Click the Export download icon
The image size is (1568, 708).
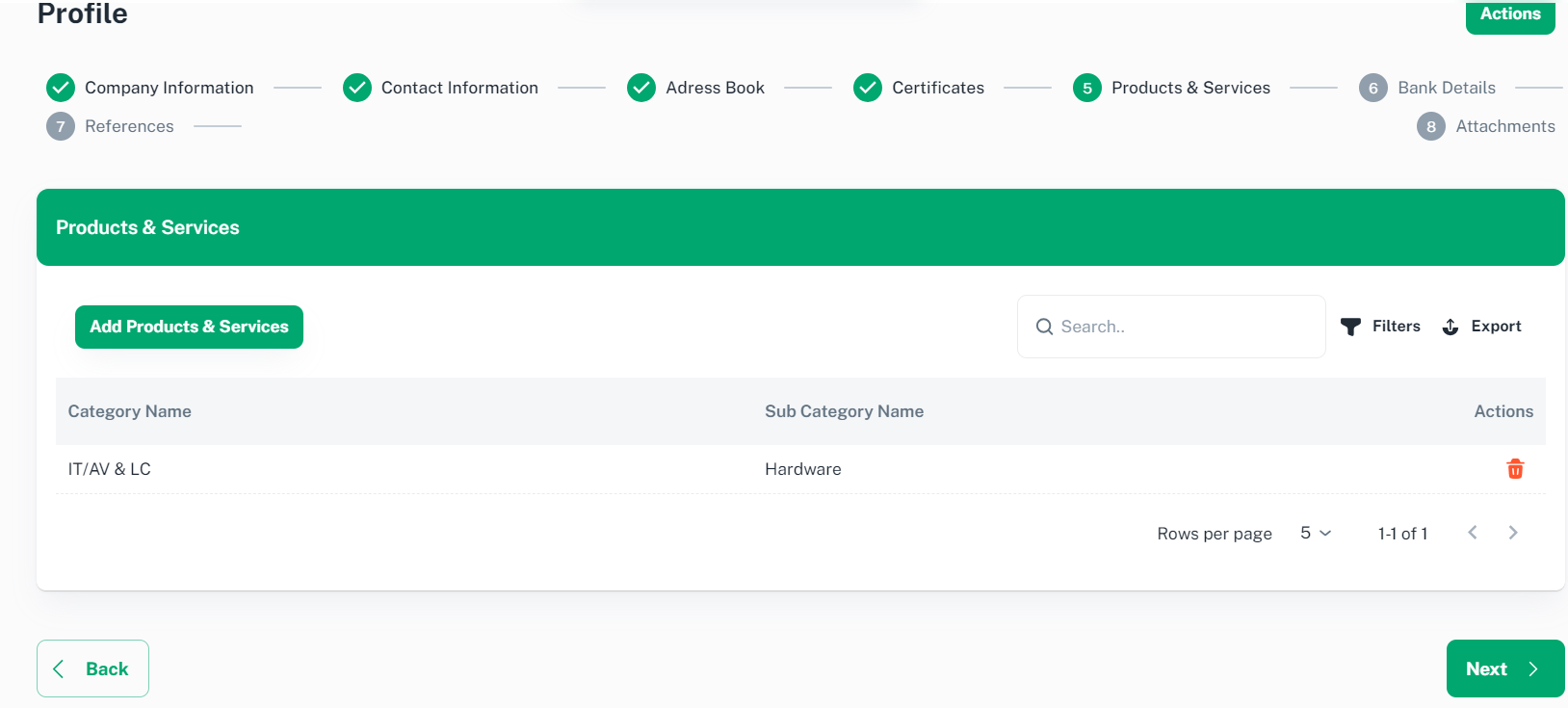click(x=1450, y=327)
